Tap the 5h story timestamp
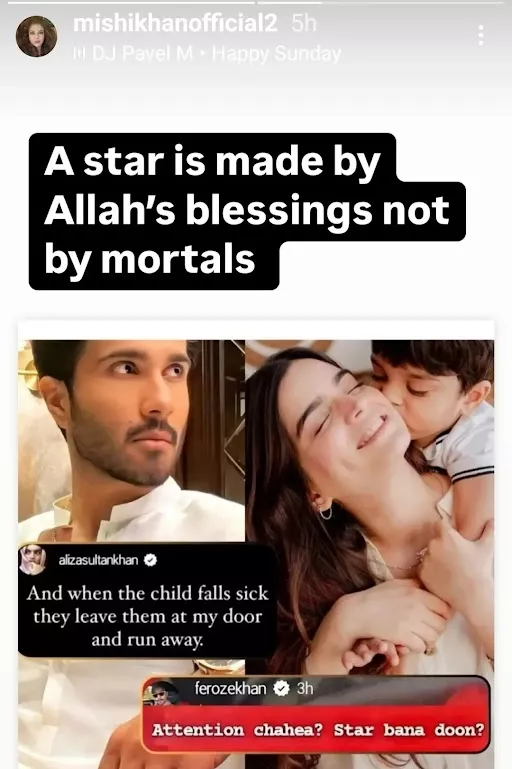Image resolution: width=512 pixels, height=769 pixels. click(x=304, y=24)
